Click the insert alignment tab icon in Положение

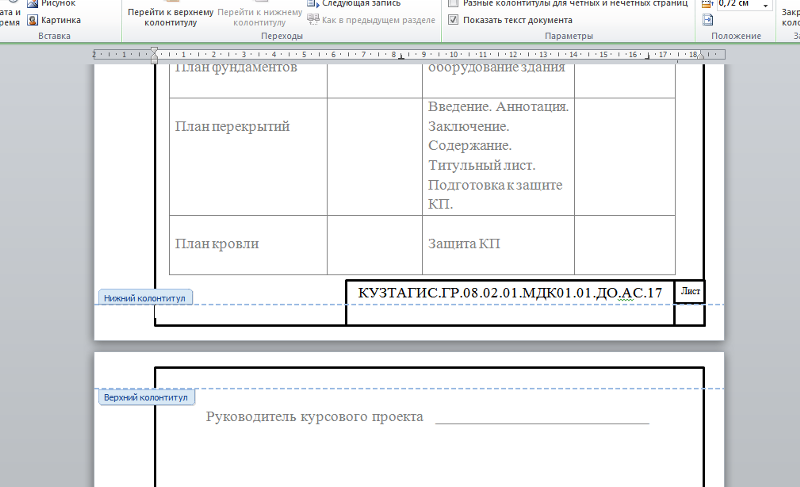click(708, 20)
